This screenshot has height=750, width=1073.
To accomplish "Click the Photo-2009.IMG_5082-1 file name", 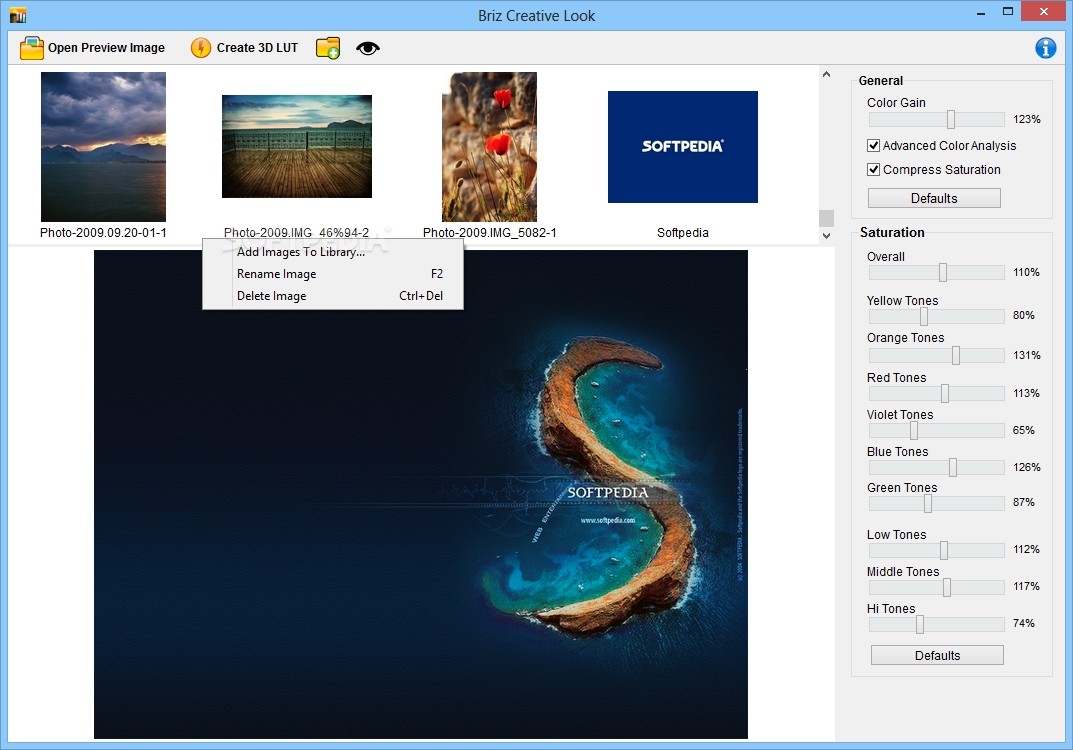I will [489, 233].
